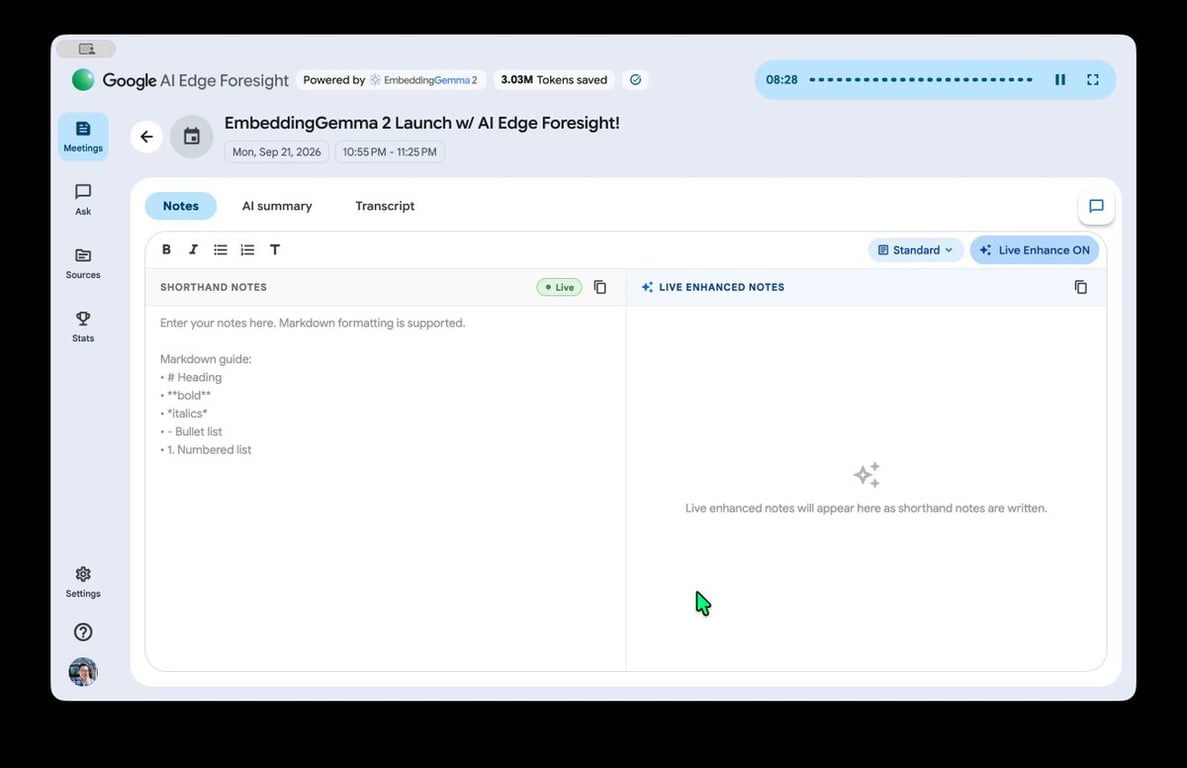The image size is (1187, 768).
Task: Switch to the Transcript tab
Action: coord(385,206)
